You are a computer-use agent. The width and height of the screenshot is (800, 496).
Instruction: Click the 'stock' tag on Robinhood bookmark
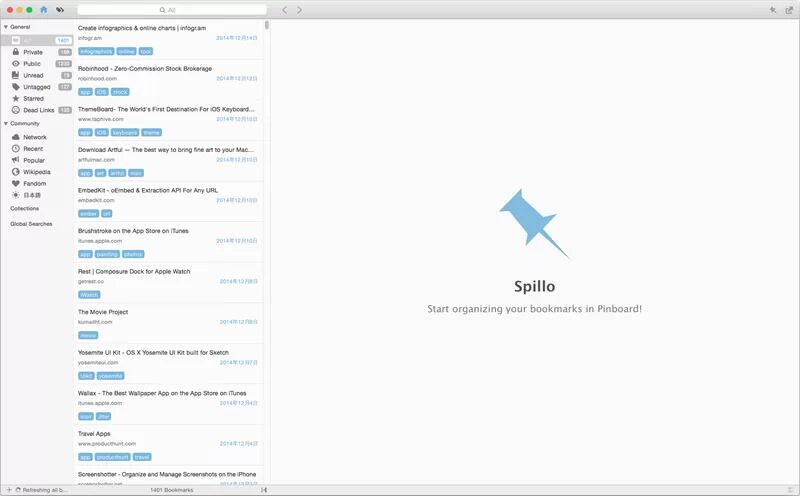tap(120, 92)
